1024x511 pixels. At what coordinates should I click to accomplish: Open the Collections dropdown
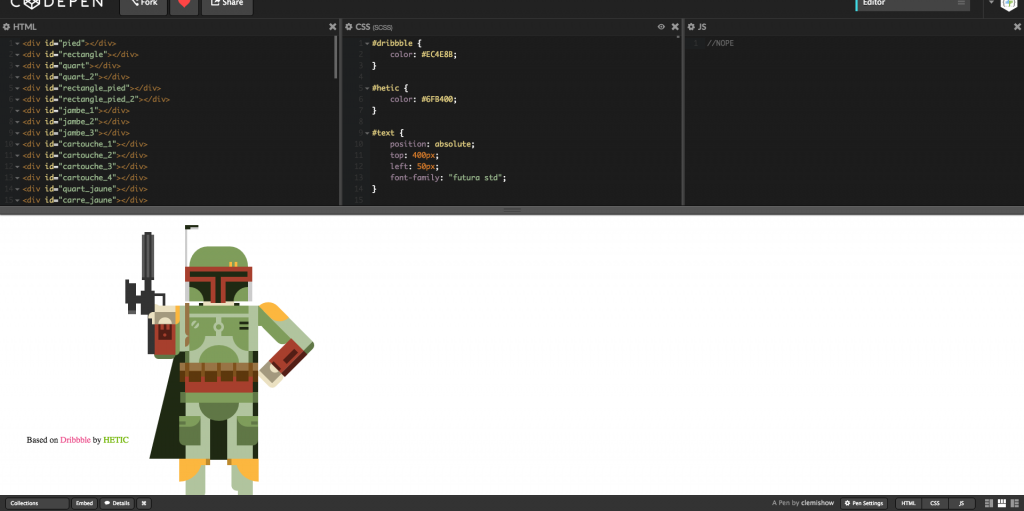[x=38, y=503]
